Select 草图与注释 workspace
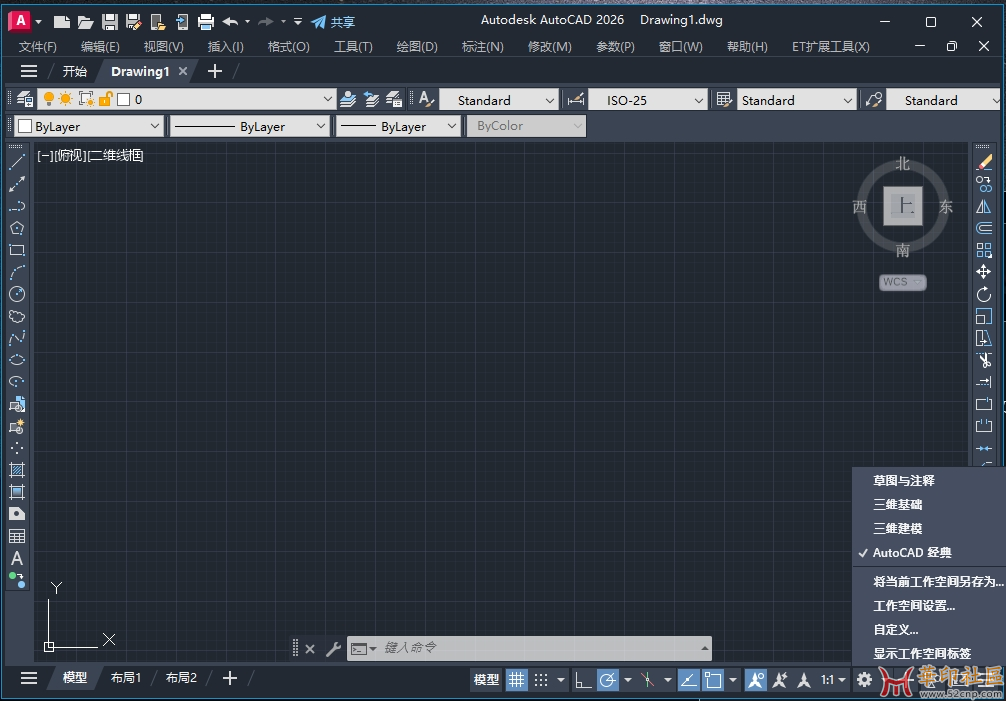Image resolution: width=1006 pixels, height=701 pixels. coord(903,480)
